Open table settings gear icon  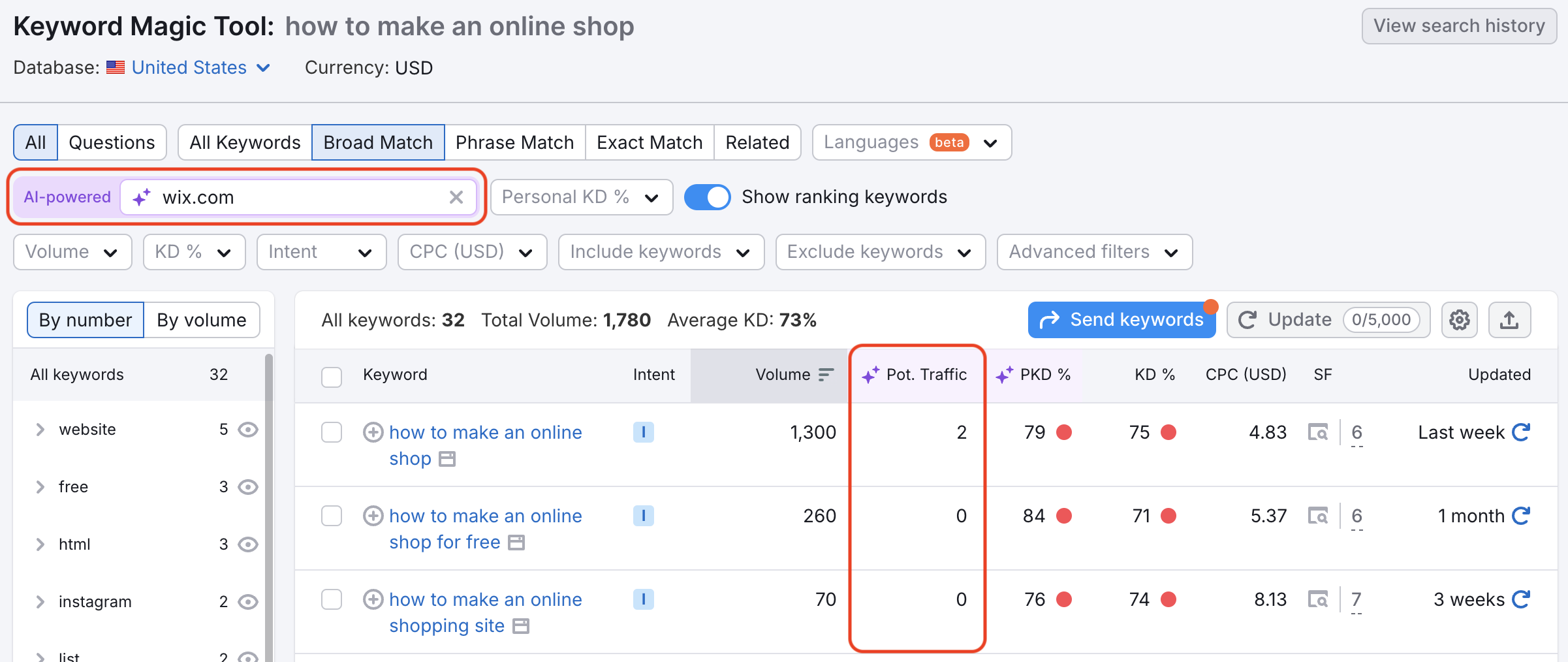pos(1459,320)
